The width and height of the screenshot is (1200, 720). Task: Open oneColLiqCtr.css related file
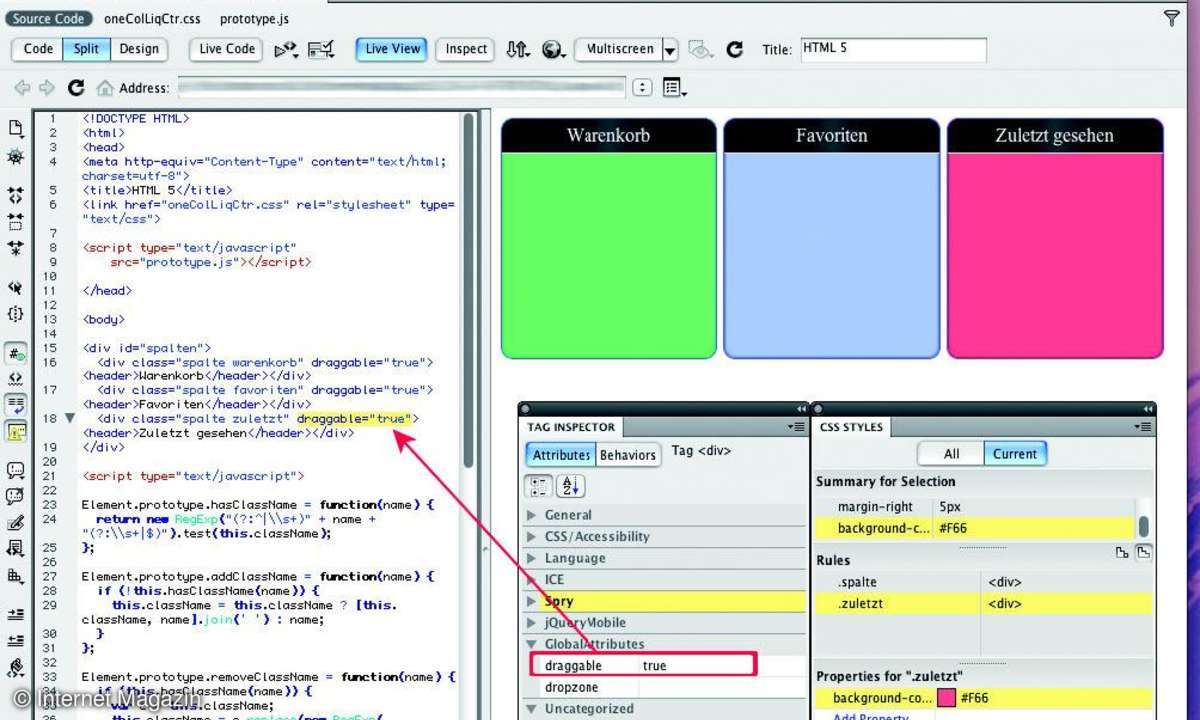[x=151, y=18]
